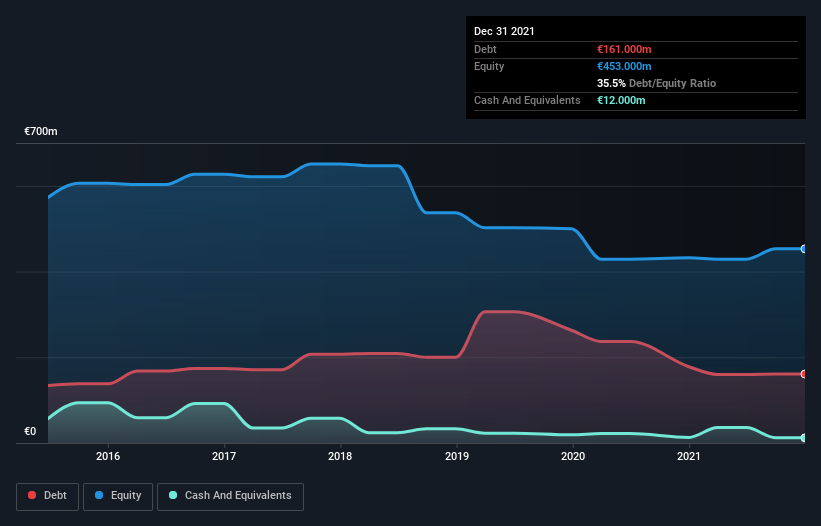Click the red Debt endpoint marker
The height and width of the screenshot is (526, 821).
point(804,374)
